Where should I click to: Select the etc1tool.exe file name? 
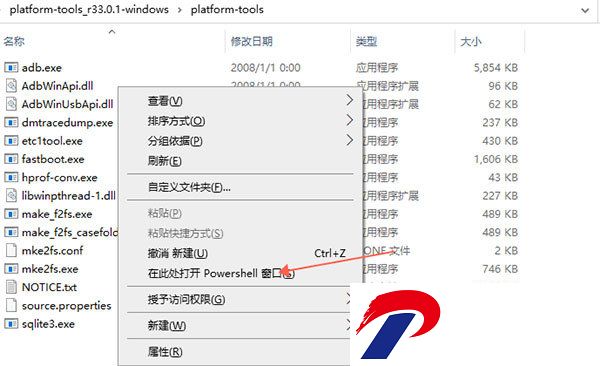52,141
